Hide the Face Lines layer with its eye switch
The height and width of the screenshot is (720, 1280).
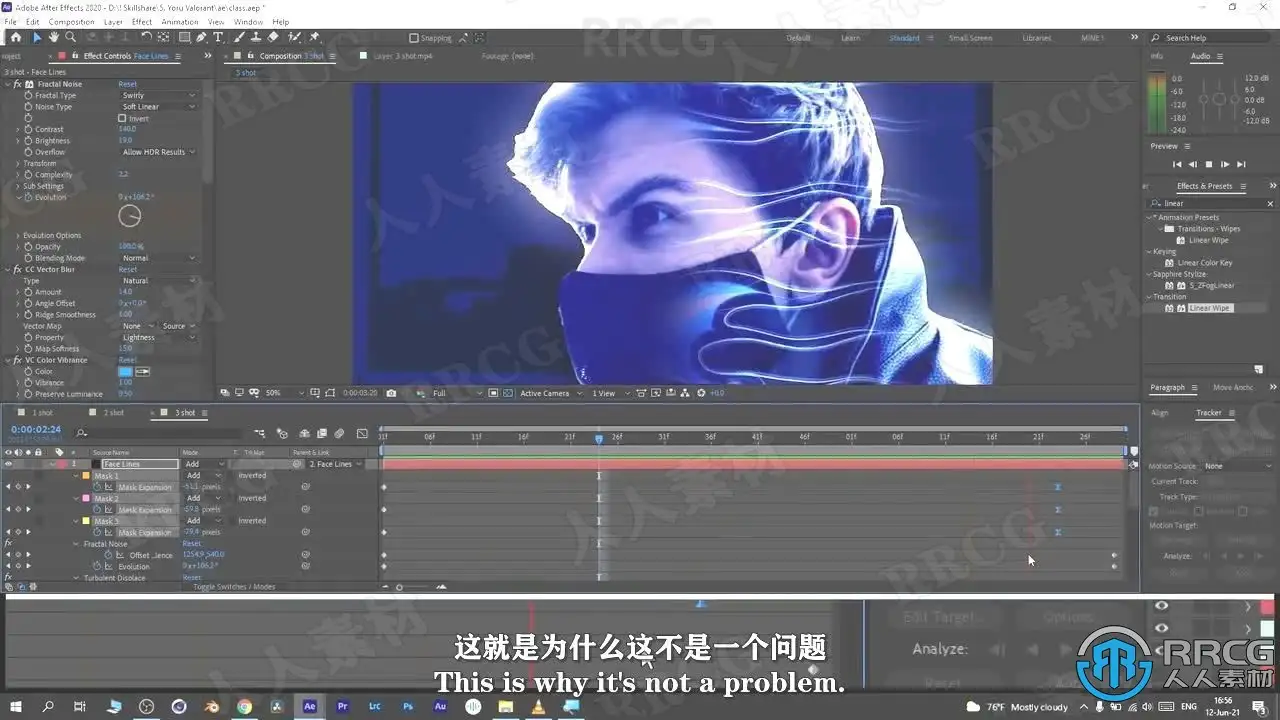click(8, 464)
